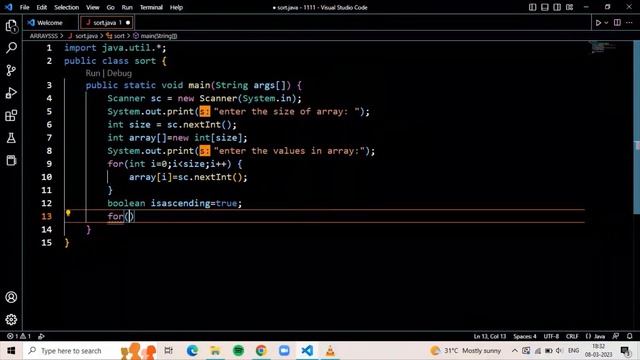Open the Terminal menu
Image resolution: width=640 pixels, height=360 pixels.
tap(151, 7)
